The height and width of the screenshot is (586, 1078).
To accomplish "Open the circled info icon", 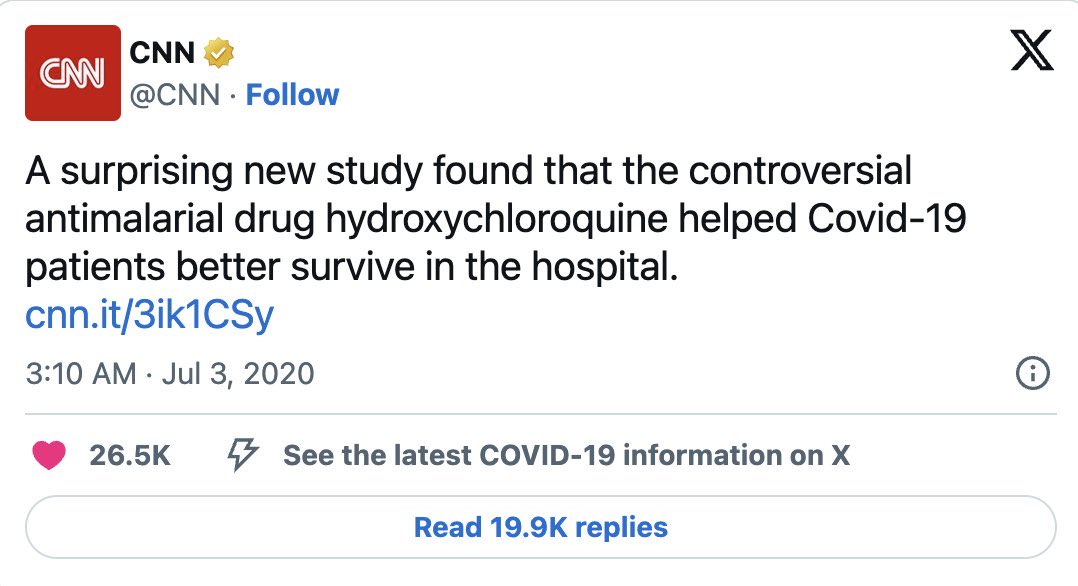I will point(1031,374).
